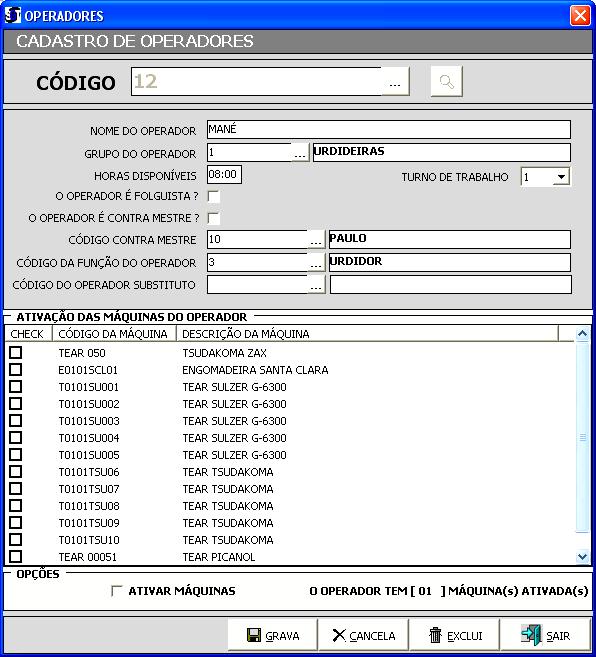Open the CÓDIGO ellipsis lookup button

395,82
